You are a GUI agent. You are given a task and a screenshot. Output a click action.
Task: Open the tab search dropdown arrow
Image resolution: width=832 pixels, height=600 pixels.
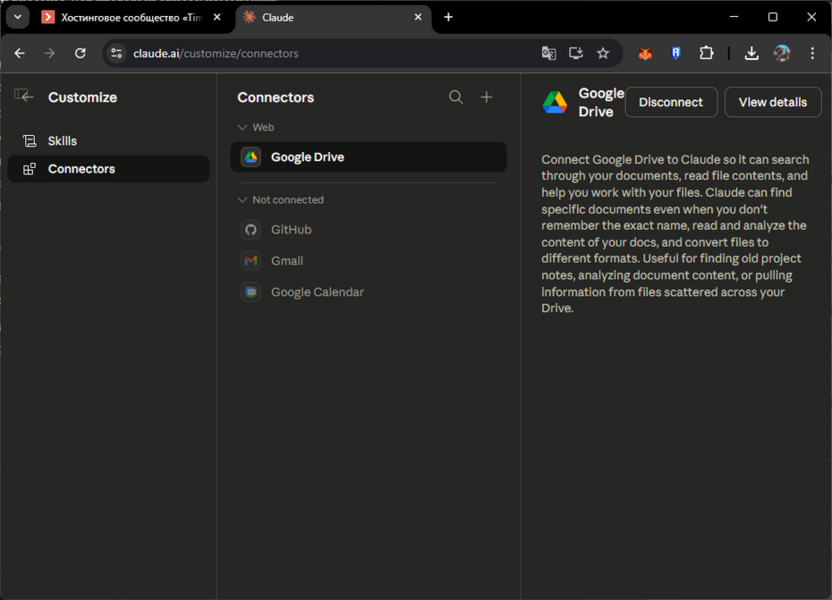pyautogui.click(x=17, y=17)
